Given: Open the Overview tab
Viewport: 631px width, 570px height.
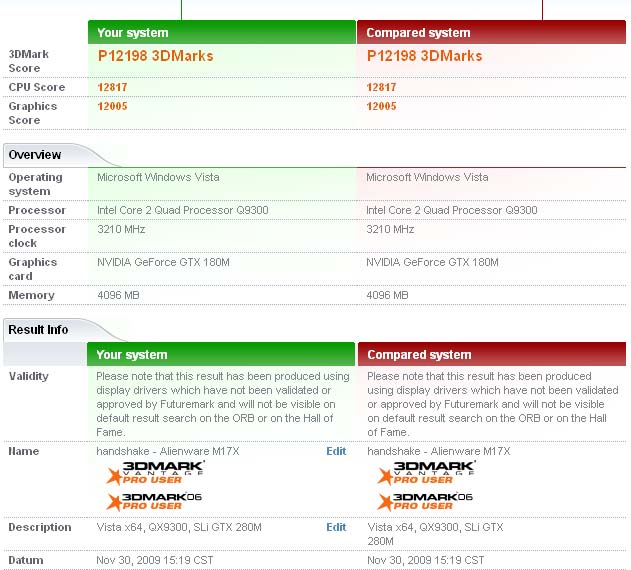Looking at the screenshot, I should 35,155.
